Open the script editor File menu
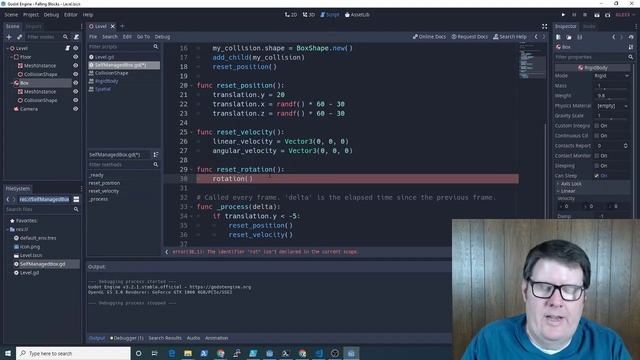 (93, 37)
